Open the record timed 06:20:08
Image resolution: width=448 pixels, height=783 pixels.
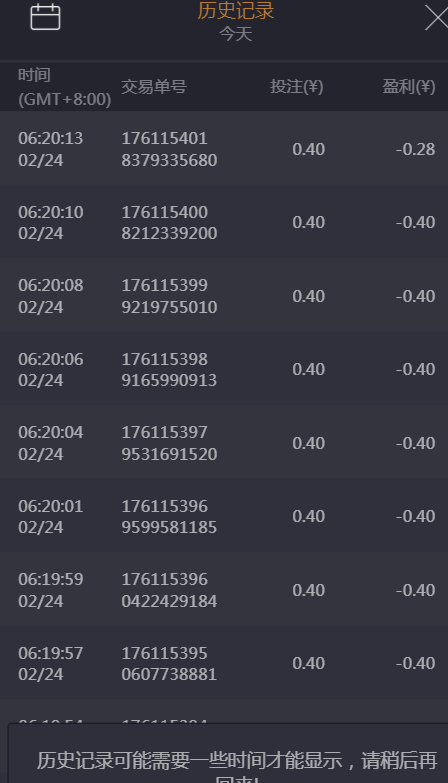point(224,296)
